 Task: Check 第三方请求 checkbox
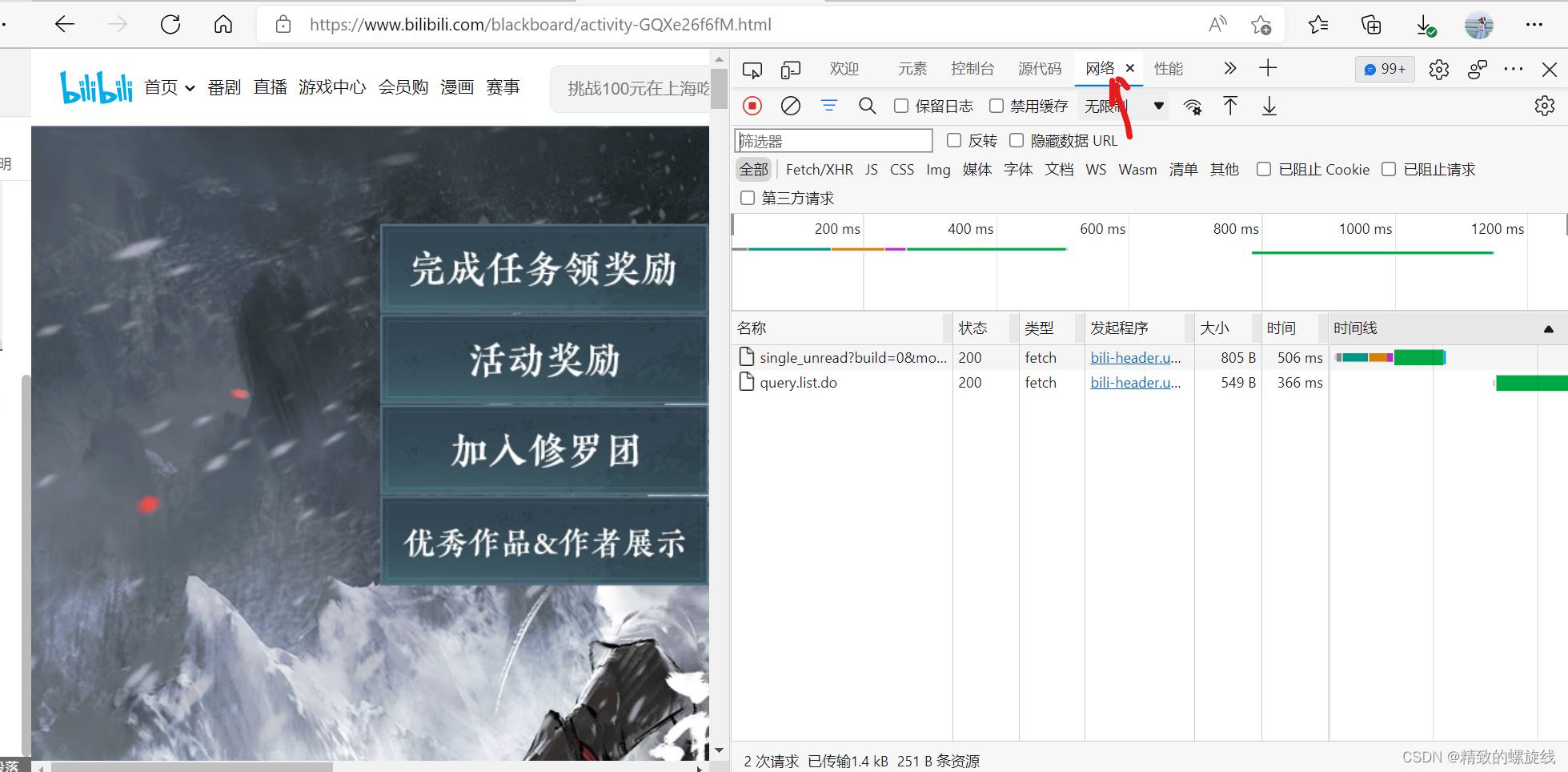click(x=748, y=198)
